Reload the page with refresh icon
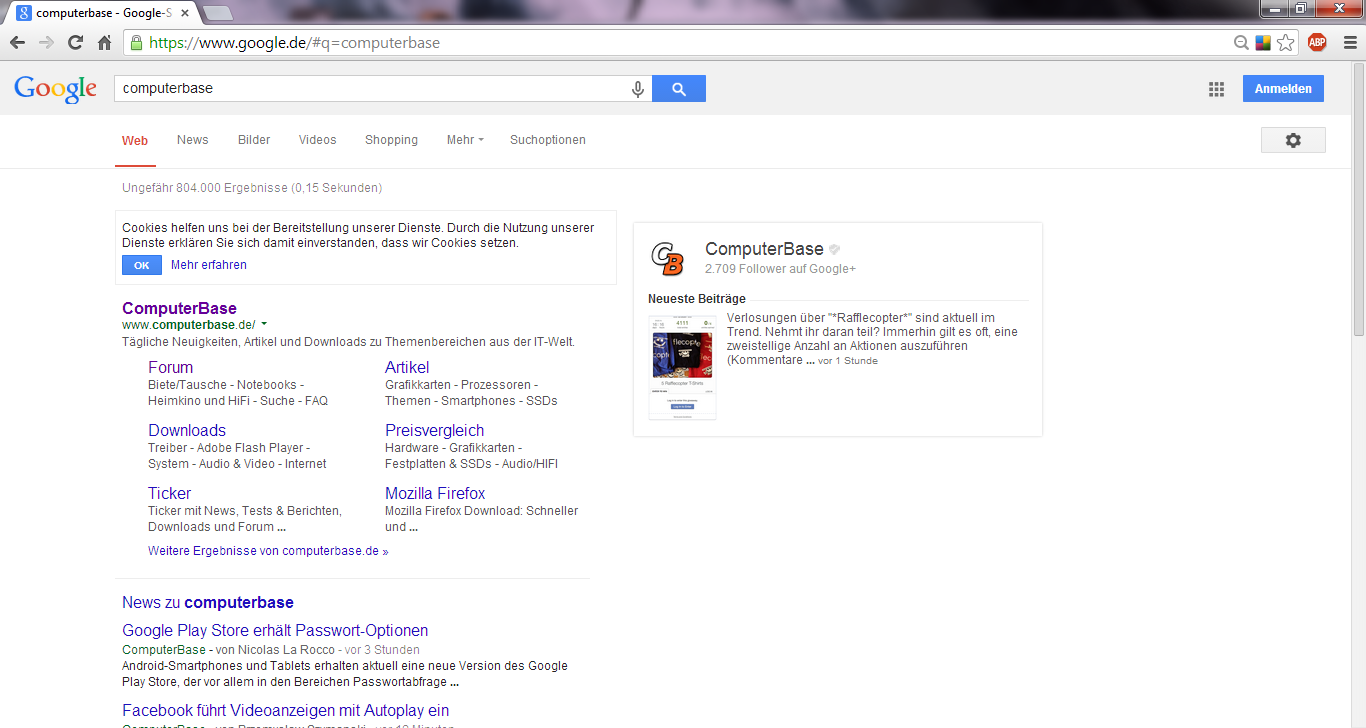 75,43
